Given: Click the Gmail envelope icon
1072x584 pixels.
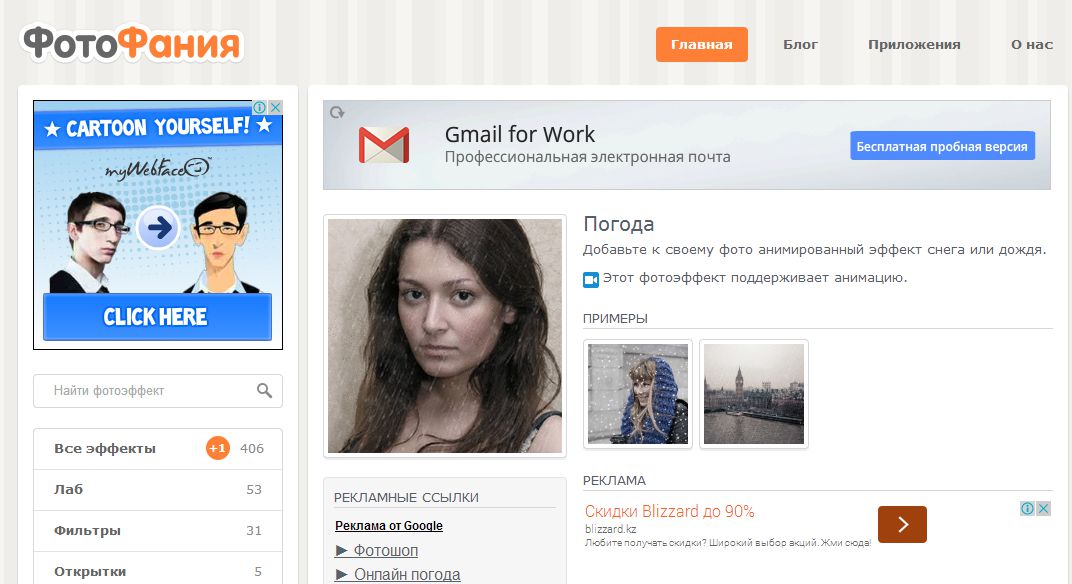Looking at the screenshot, I should pyautogui.click(x=384, y=145).
